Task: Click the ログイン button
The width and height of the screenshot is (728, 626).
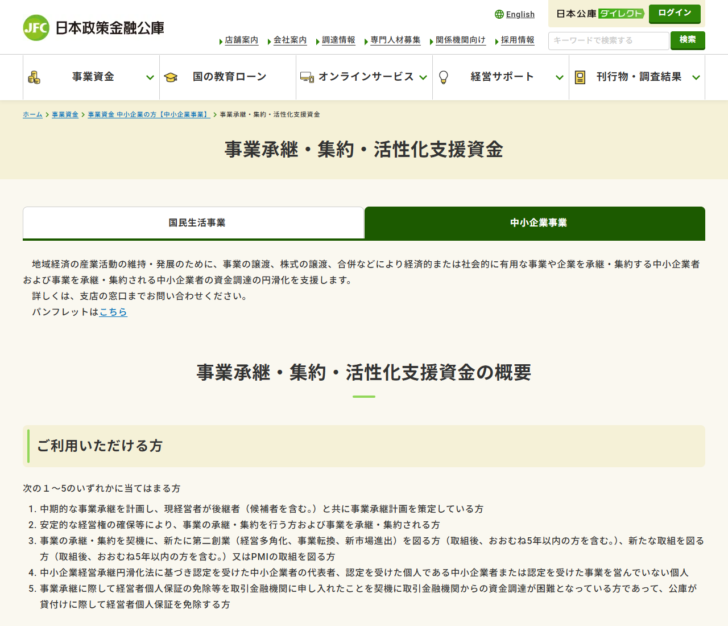Action: coord(675,13)
